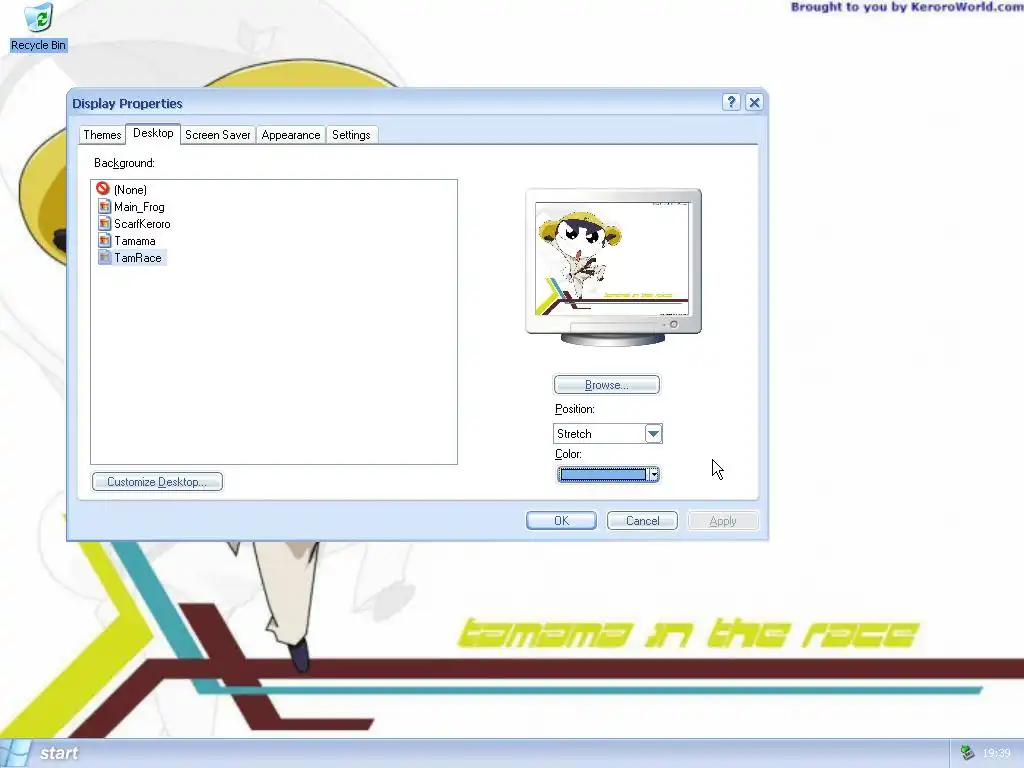Viewport: 1024px width, 768px height.
Task: Click the Apply button
Action: click(x=723, y=520)
